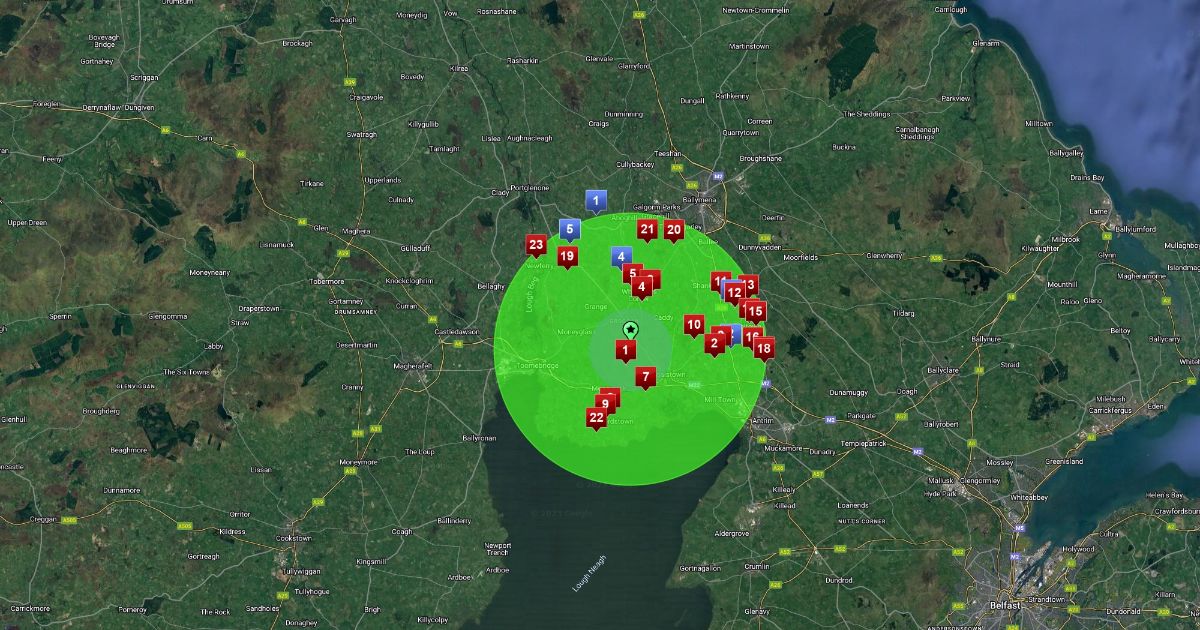Open red marker number 10
This screenshot has height=630, width=1200.
[693, 324]
